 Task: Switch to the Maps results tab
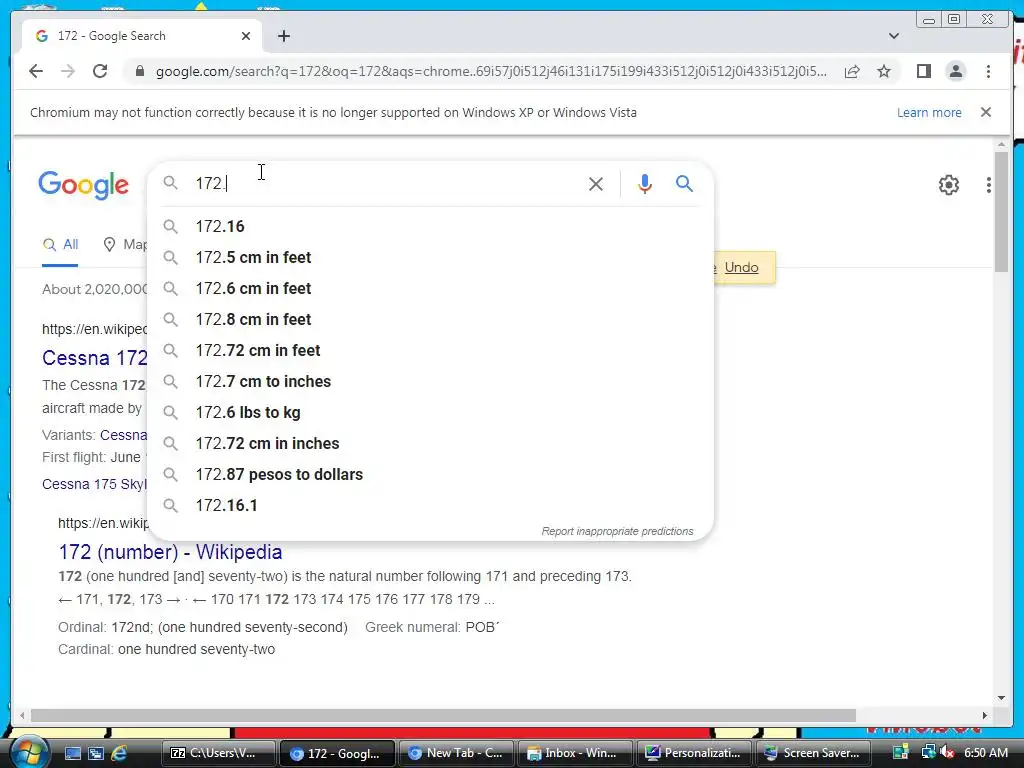pyautogui.click(x=125, y=245)
